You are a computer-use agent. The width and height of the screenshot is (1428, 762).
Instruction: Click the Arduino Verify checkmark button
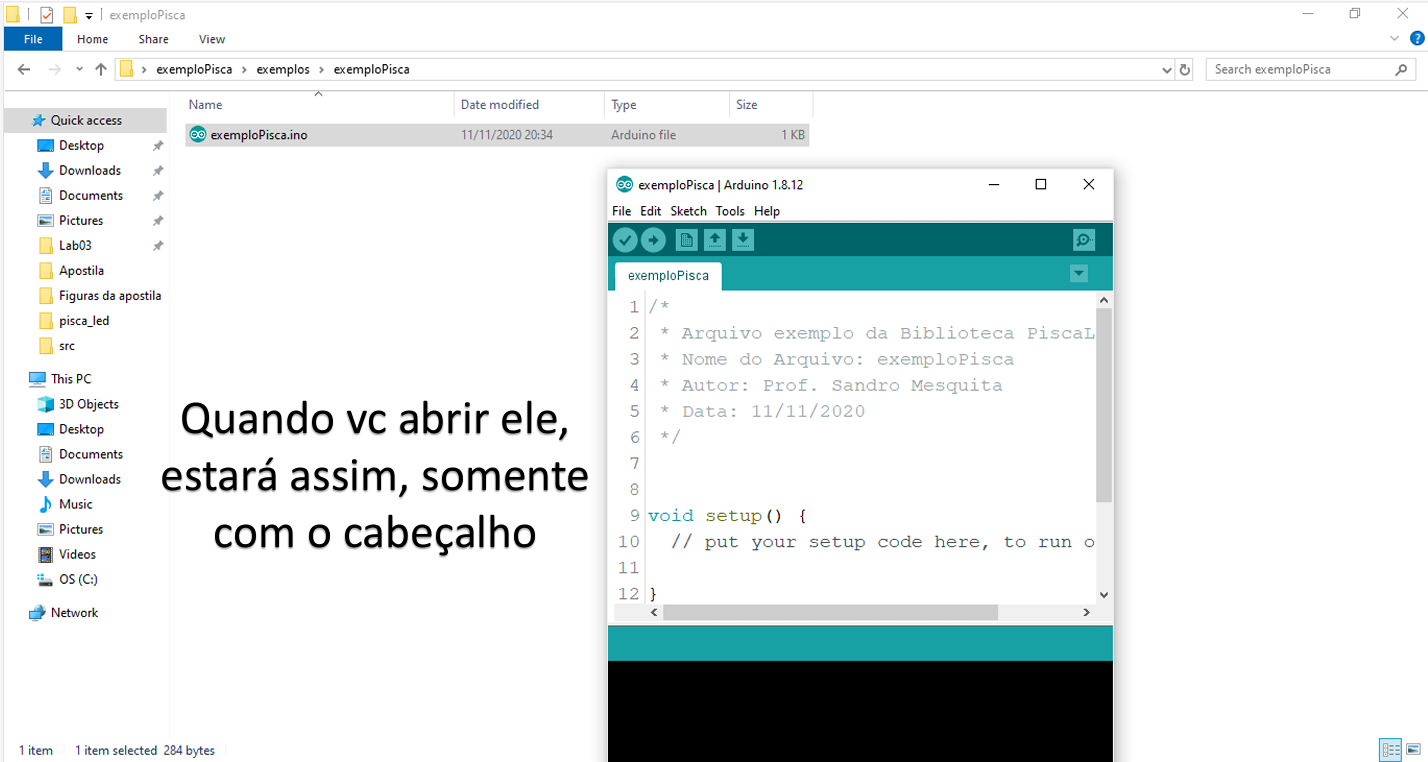point(625,240)
